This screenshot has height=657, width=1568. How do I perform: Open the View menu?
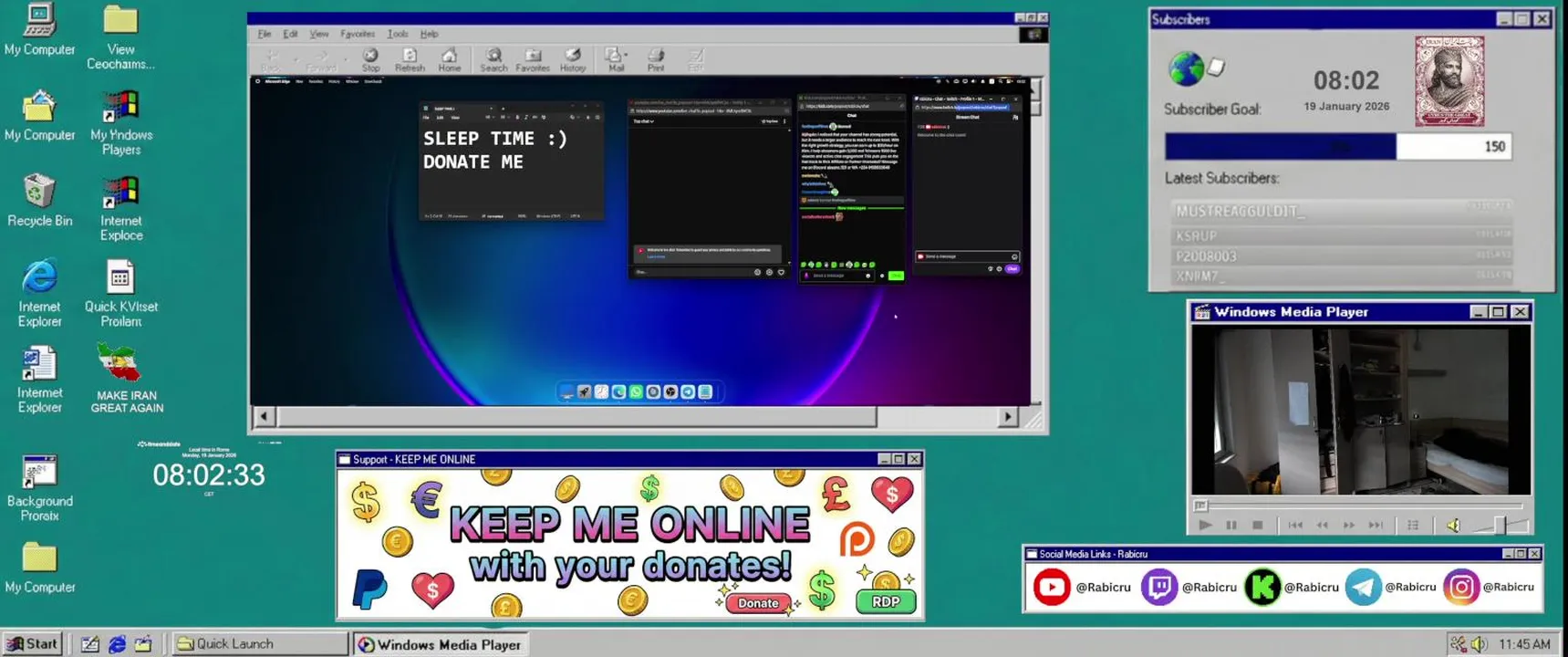click(x=318, y=34)
